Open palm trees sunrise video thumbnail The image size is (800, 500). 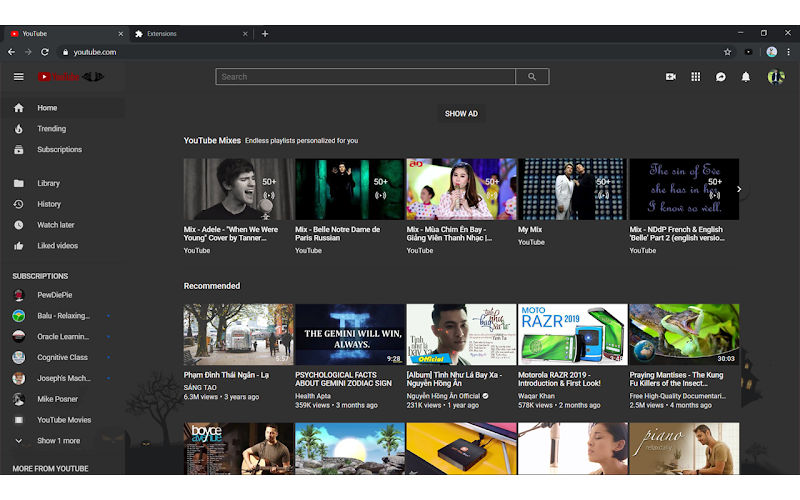click(x=349, y=448)
